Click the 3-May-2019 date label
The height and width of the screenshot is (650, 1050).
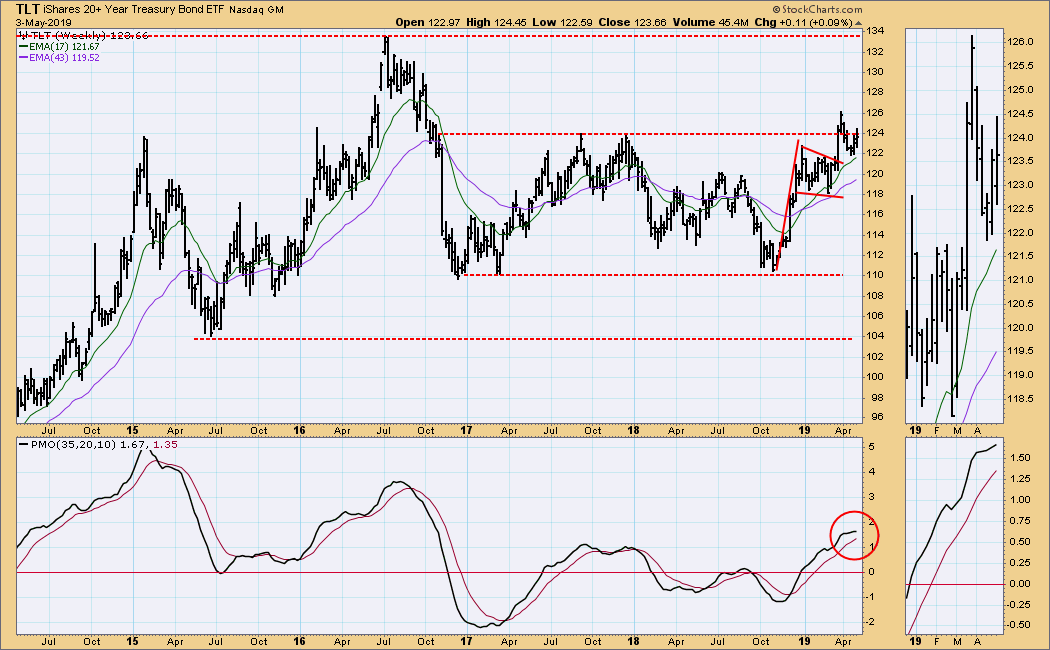[x=33, y=22]
